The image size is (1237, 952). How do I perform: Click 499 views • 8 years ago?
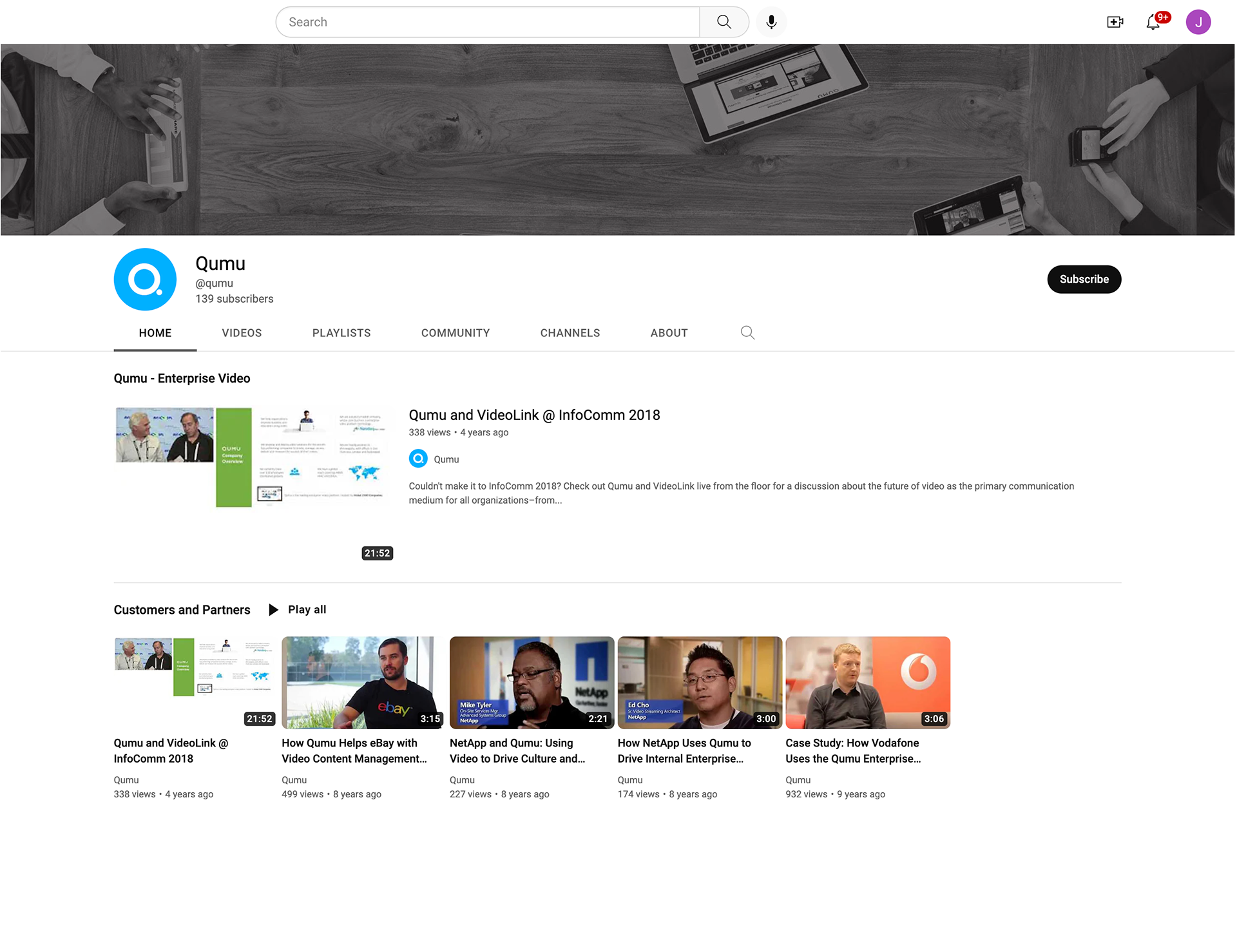pyautogui.click(x=331, y=794)
